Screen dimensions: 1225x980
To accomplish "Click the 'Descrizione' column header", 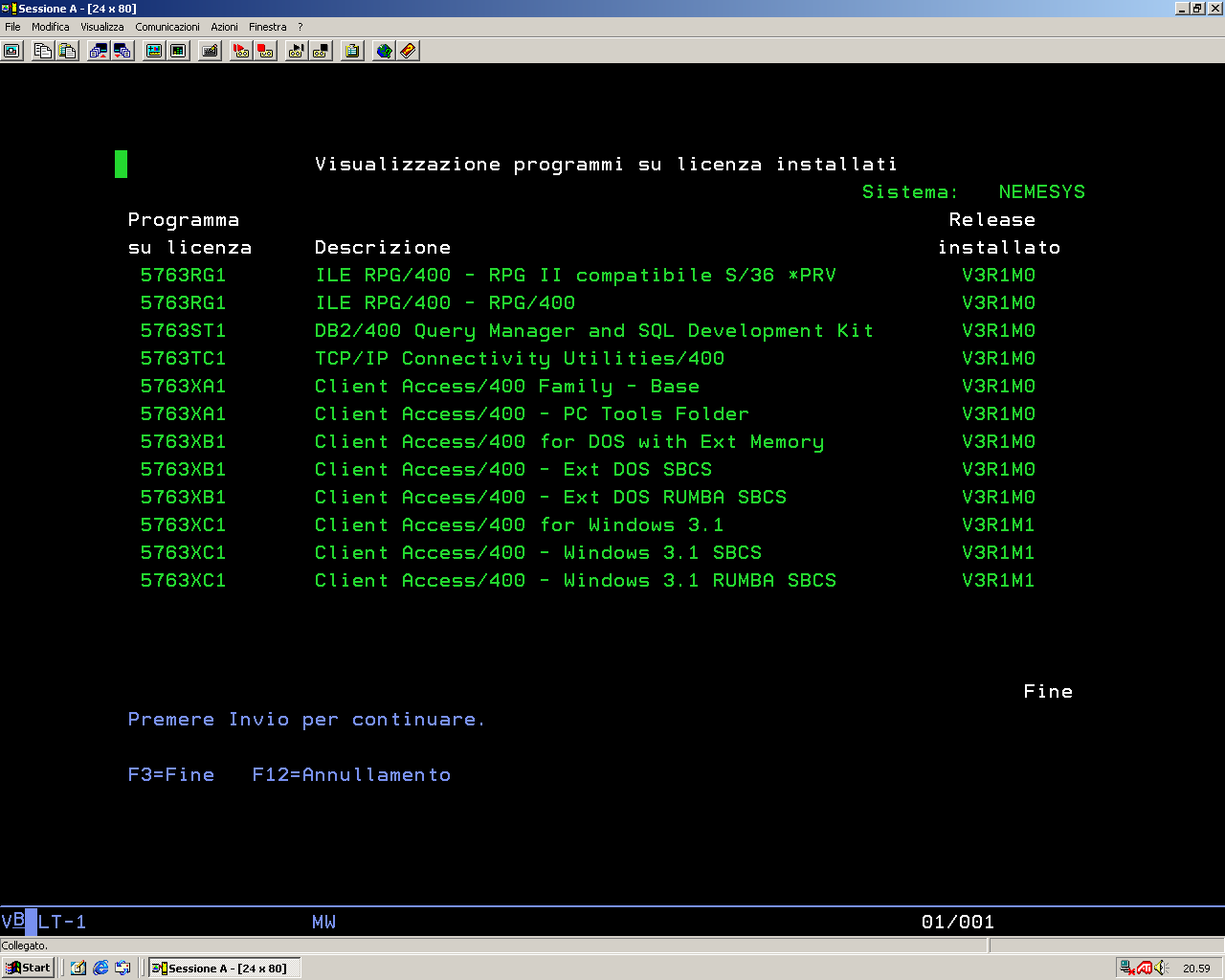I will click(x=383, y=247).
